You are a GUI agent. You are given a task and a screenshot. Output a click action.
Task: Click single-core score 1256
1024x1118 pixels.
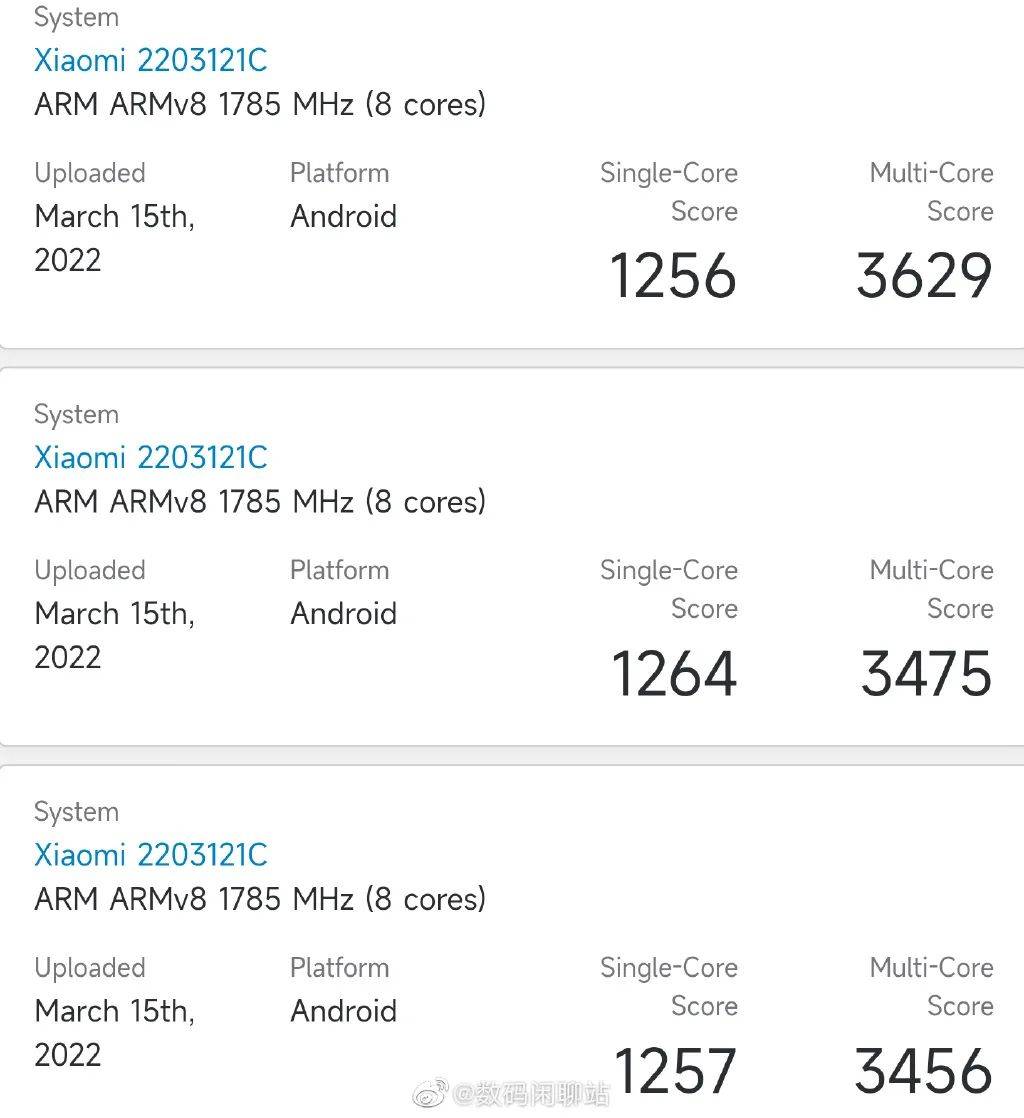pos(672,275)
